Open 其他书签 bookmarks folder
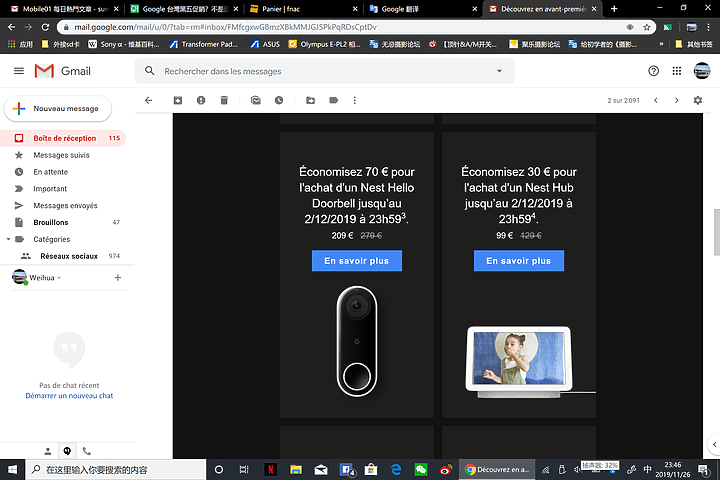 [x=694, y=44]
